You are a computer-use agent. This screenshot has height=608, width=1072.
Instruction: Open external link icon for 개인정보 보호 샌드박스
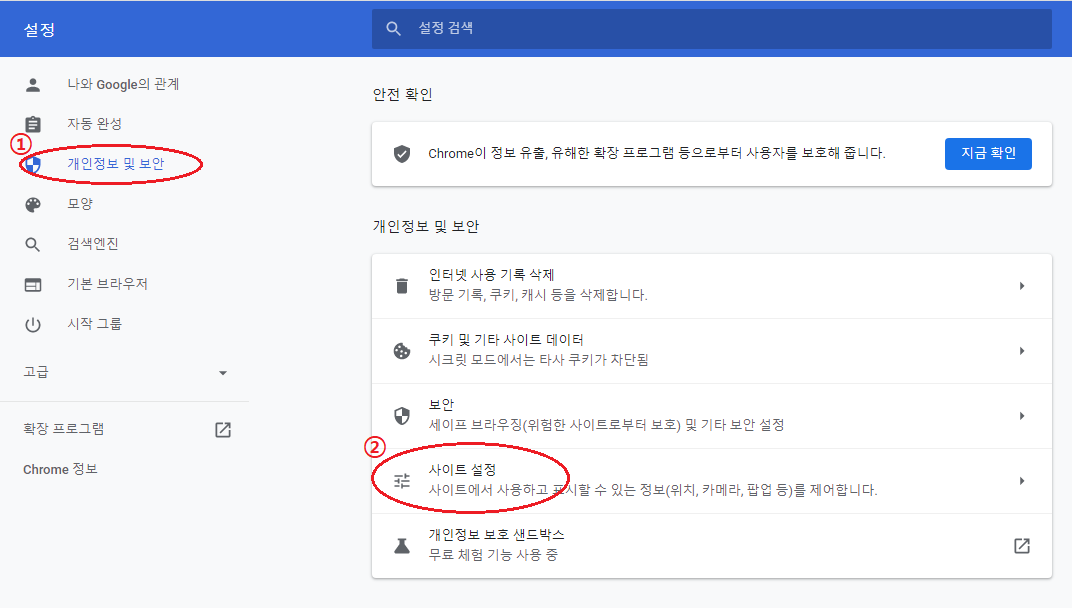[1021, 546]
